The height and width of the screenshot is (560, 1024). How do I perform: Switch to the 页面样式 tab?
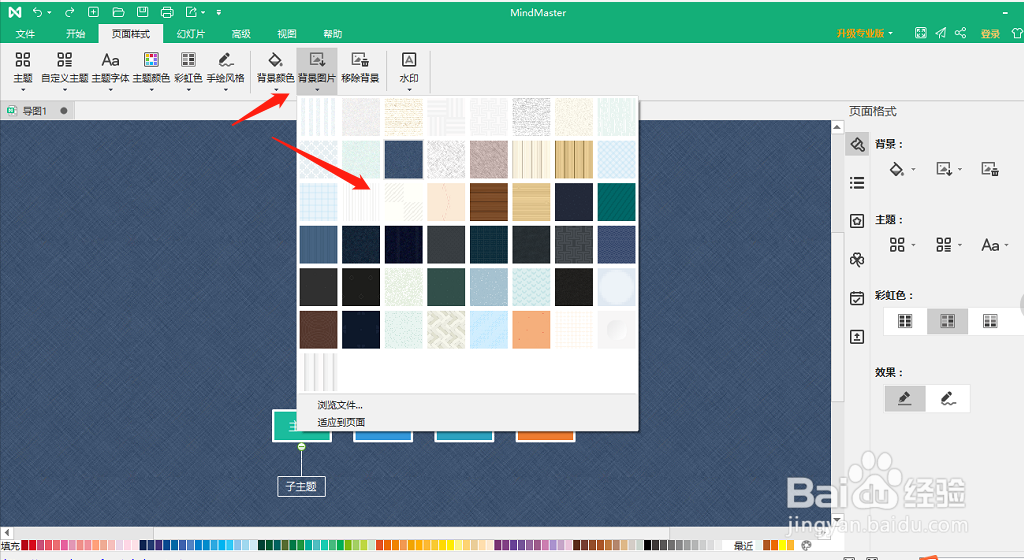[131, 34]
